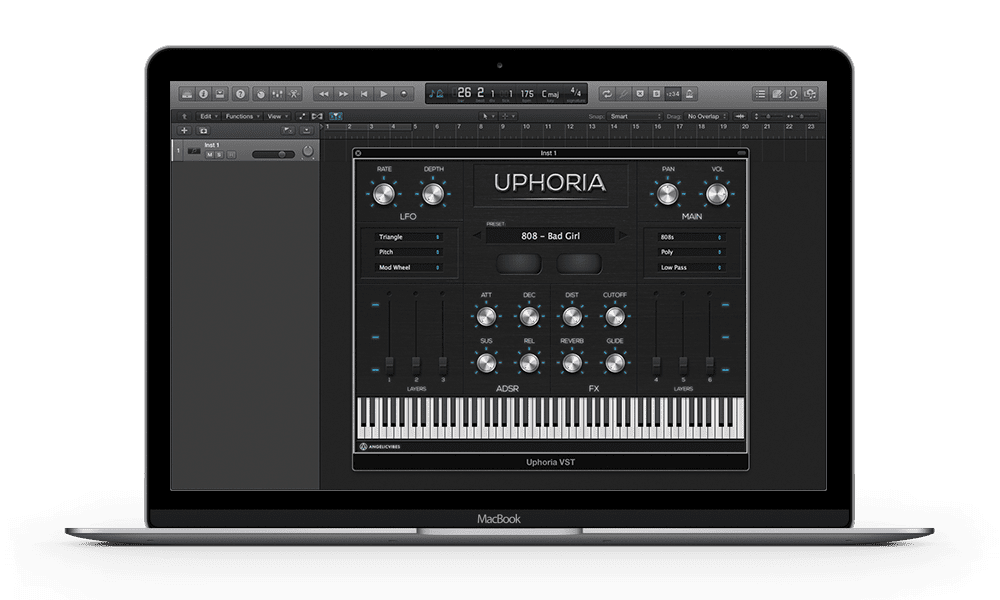Click the Inst 1 track pan knob
The image size is (1000, 600).
pyautogui.click(x=308, y=152)
